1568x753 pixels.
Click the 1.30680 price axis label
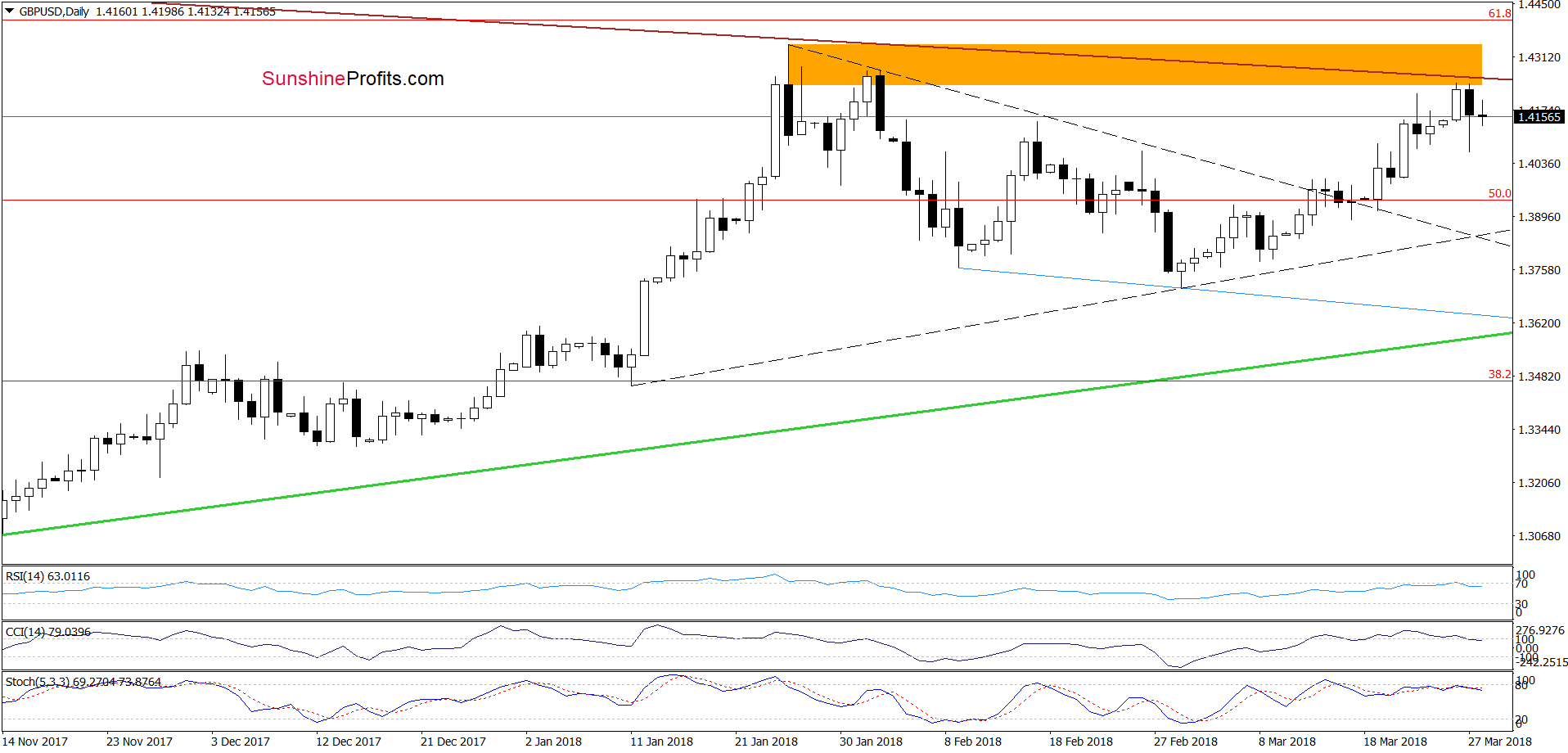(1539, 536)
